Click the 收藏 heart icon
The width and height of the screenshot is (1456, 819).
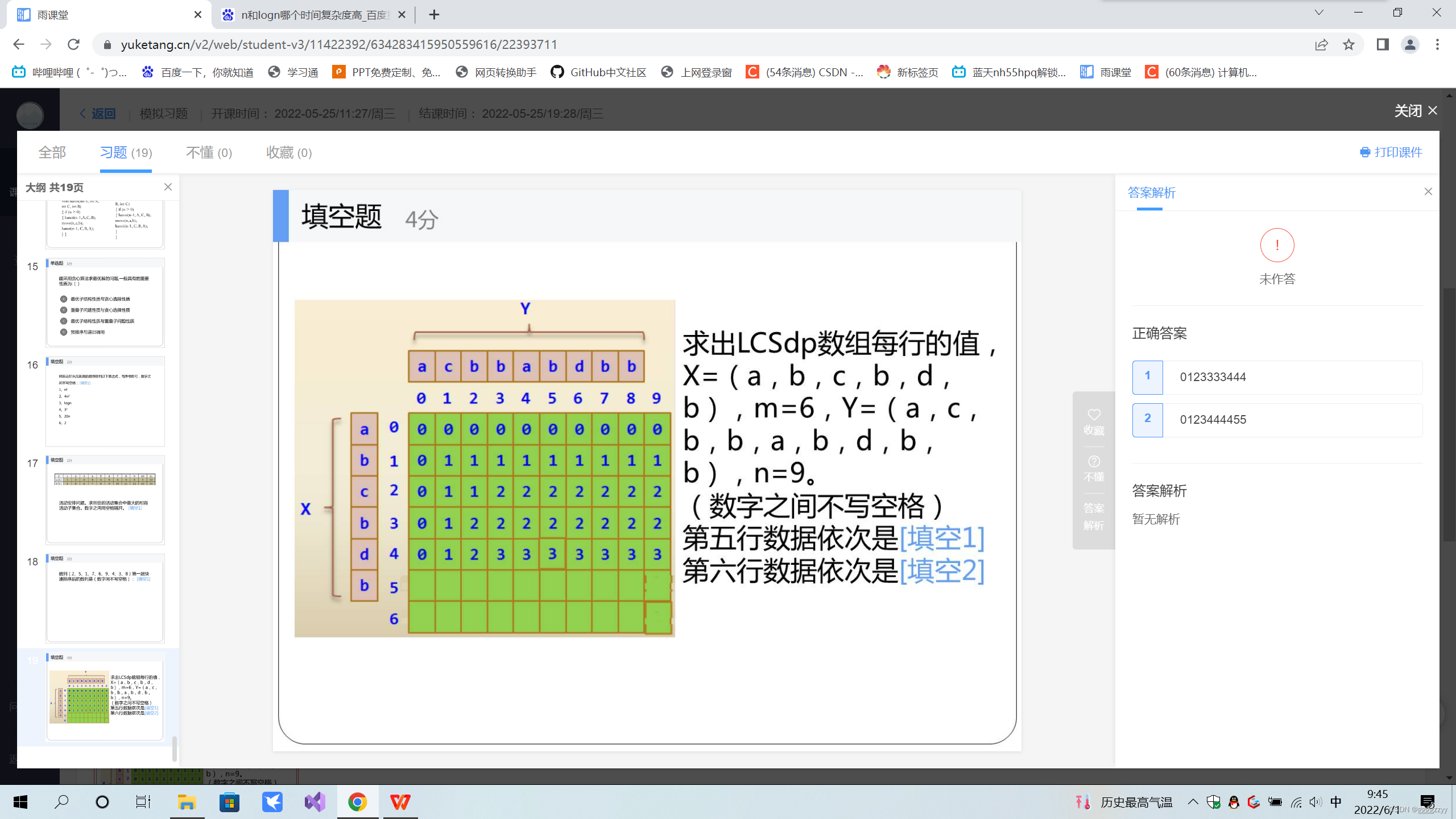(x=1094, y=415)
